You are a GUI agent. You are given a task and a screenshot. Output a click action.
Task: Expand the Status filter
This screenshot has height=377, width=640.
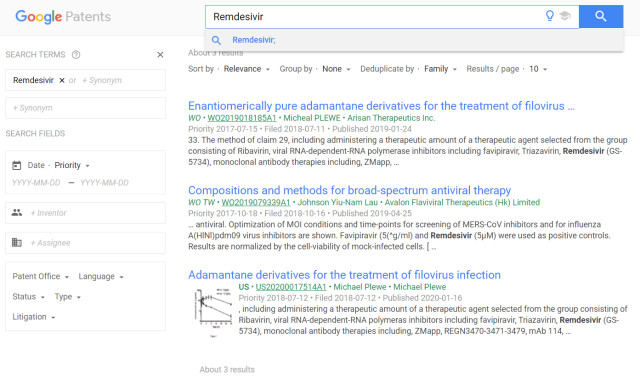pos(28,297)
